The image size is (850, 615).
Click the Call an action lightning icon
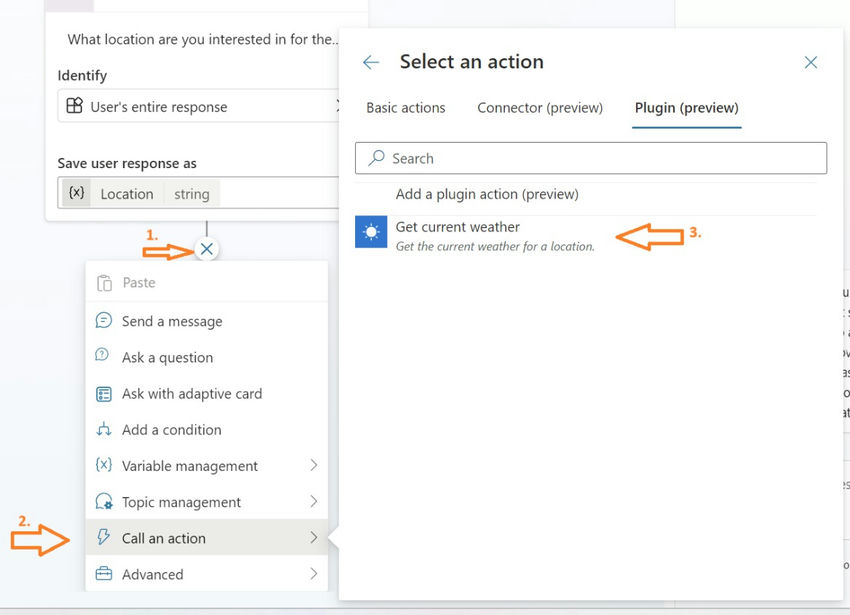point(104,538)
